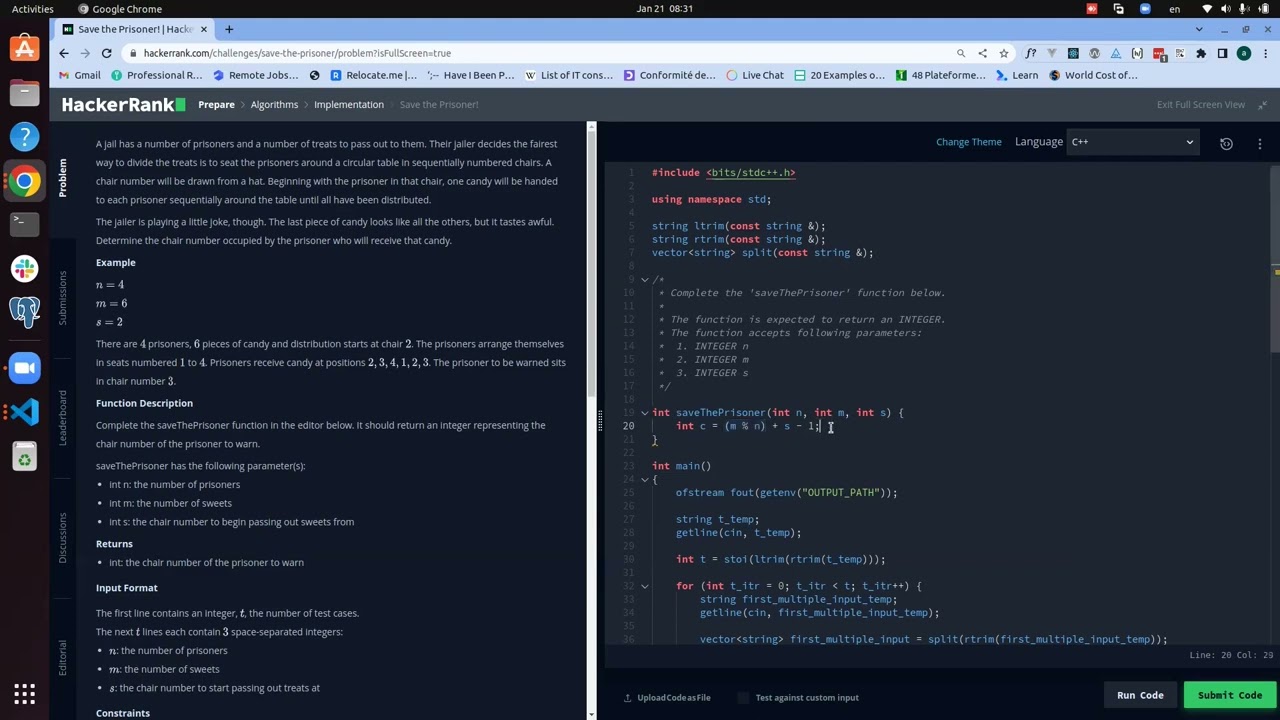This screenshot has width=1280, height=720.
Task: Open the Jan 21 08:31 clock menu
Action: [x=664, y=9]
